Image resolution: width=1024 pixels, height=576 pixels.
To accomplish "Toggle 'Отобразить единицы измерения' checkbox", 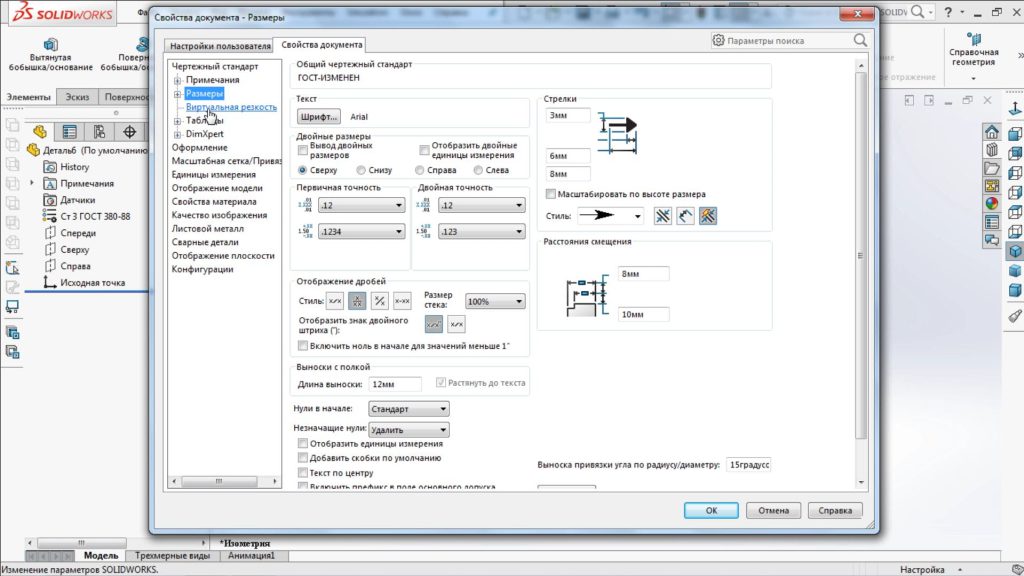I will (302, 443).
